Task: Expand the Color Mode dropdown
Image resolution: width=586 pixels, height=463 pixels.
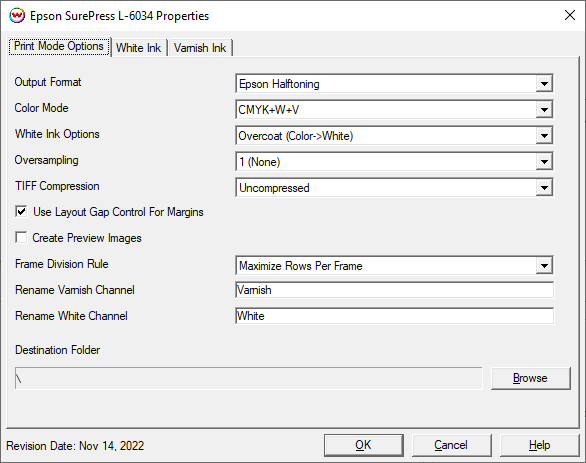Action: pos(544,109)
